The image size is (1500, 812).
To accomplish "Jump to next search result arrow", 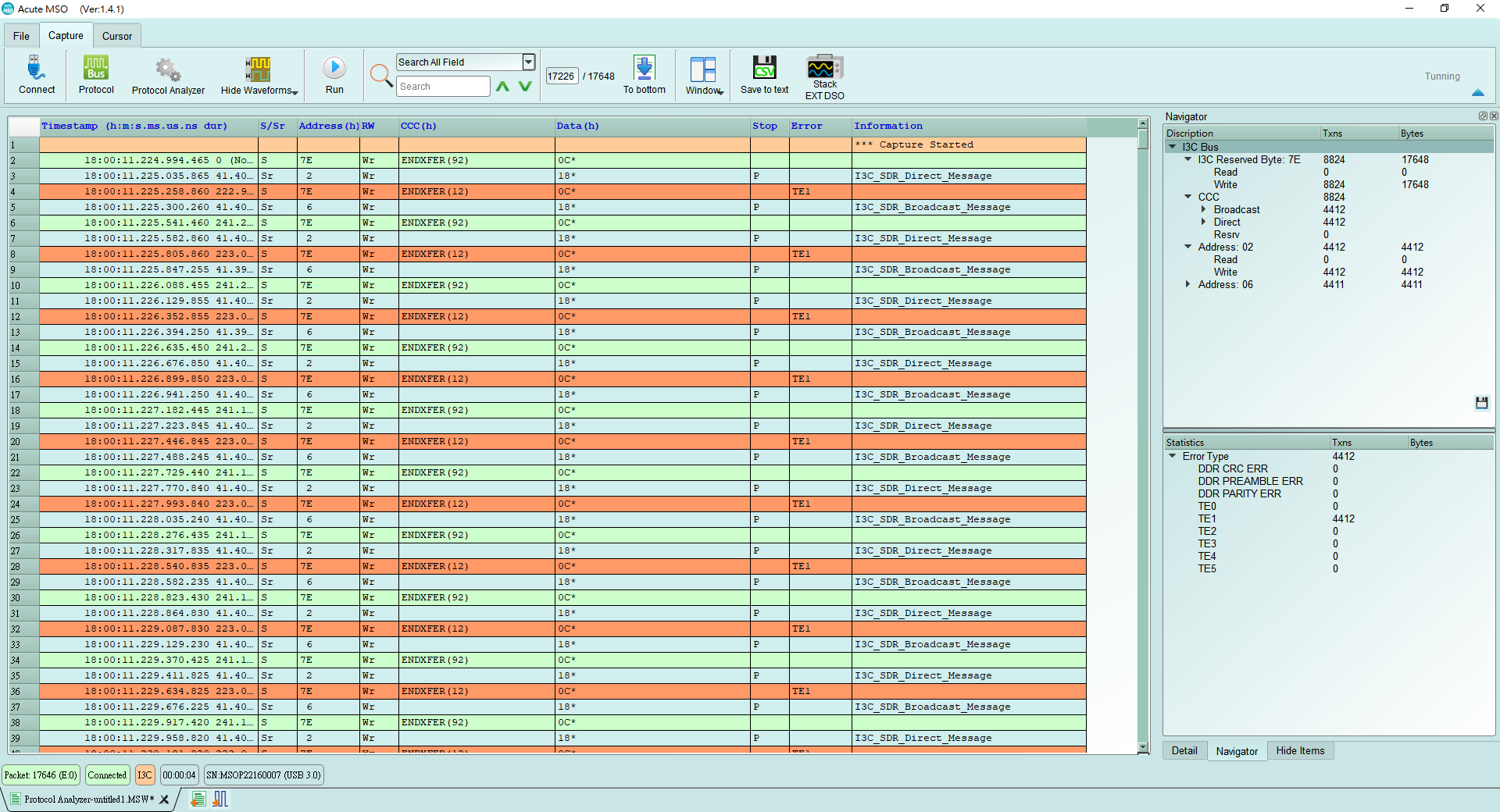I will coord(525,86).
